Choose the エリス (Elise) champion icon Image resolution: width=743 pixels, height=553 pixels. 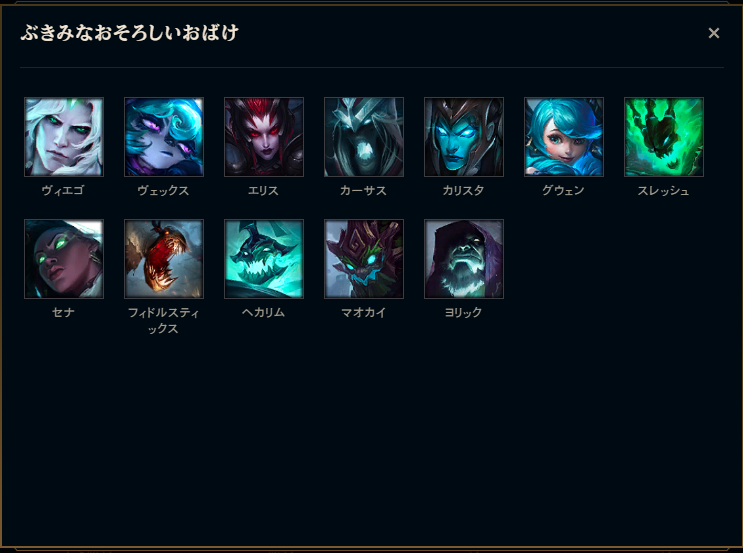point(264,137)
